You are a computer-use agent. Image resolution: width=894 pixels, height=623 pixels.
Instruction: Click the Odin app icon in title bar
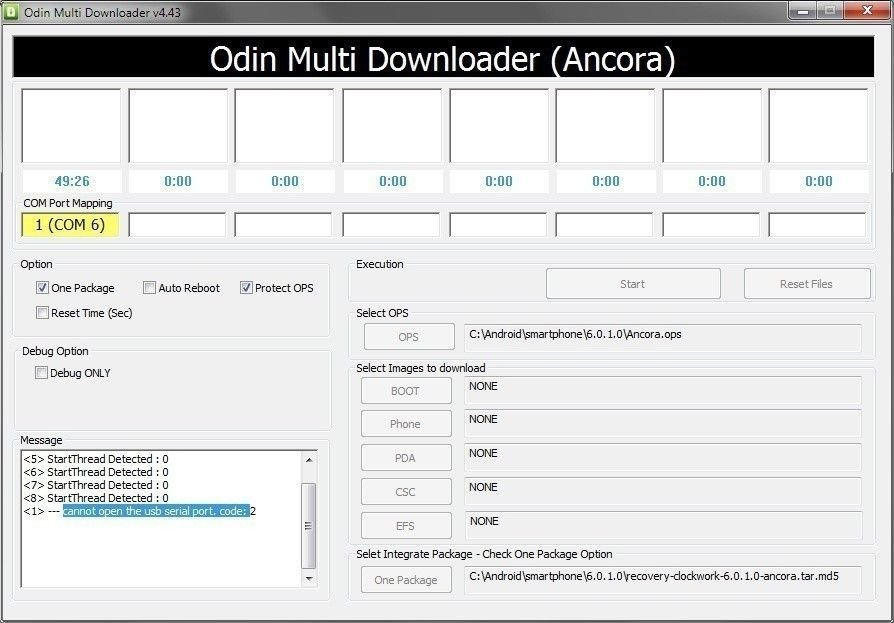click(x=10, y=11)
